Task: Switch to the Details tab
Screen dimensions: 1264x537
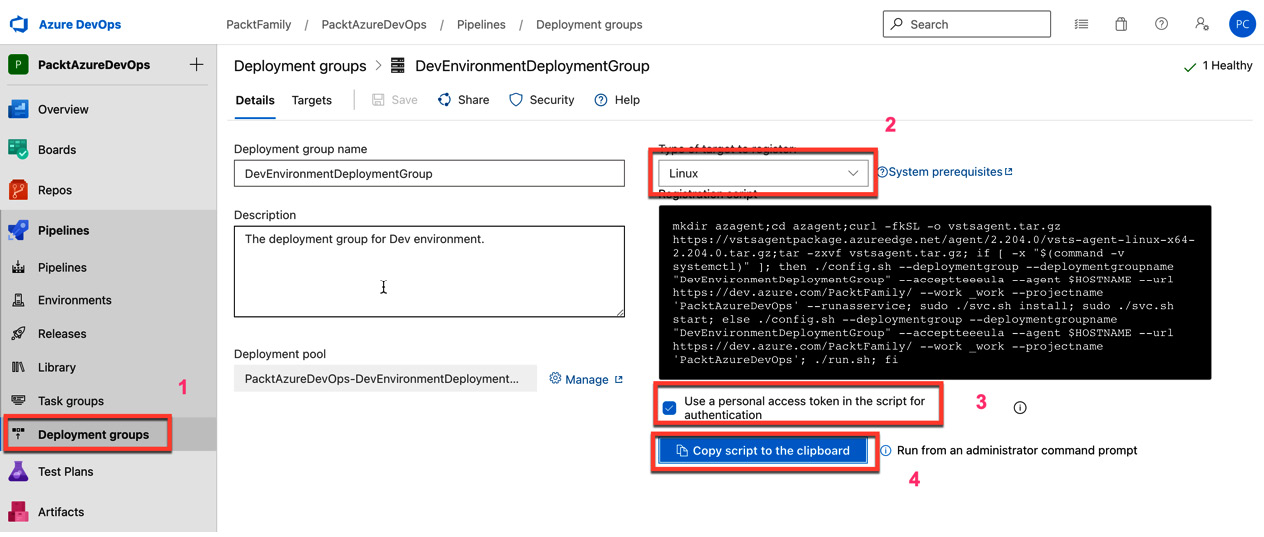Action: pos(255,100)
